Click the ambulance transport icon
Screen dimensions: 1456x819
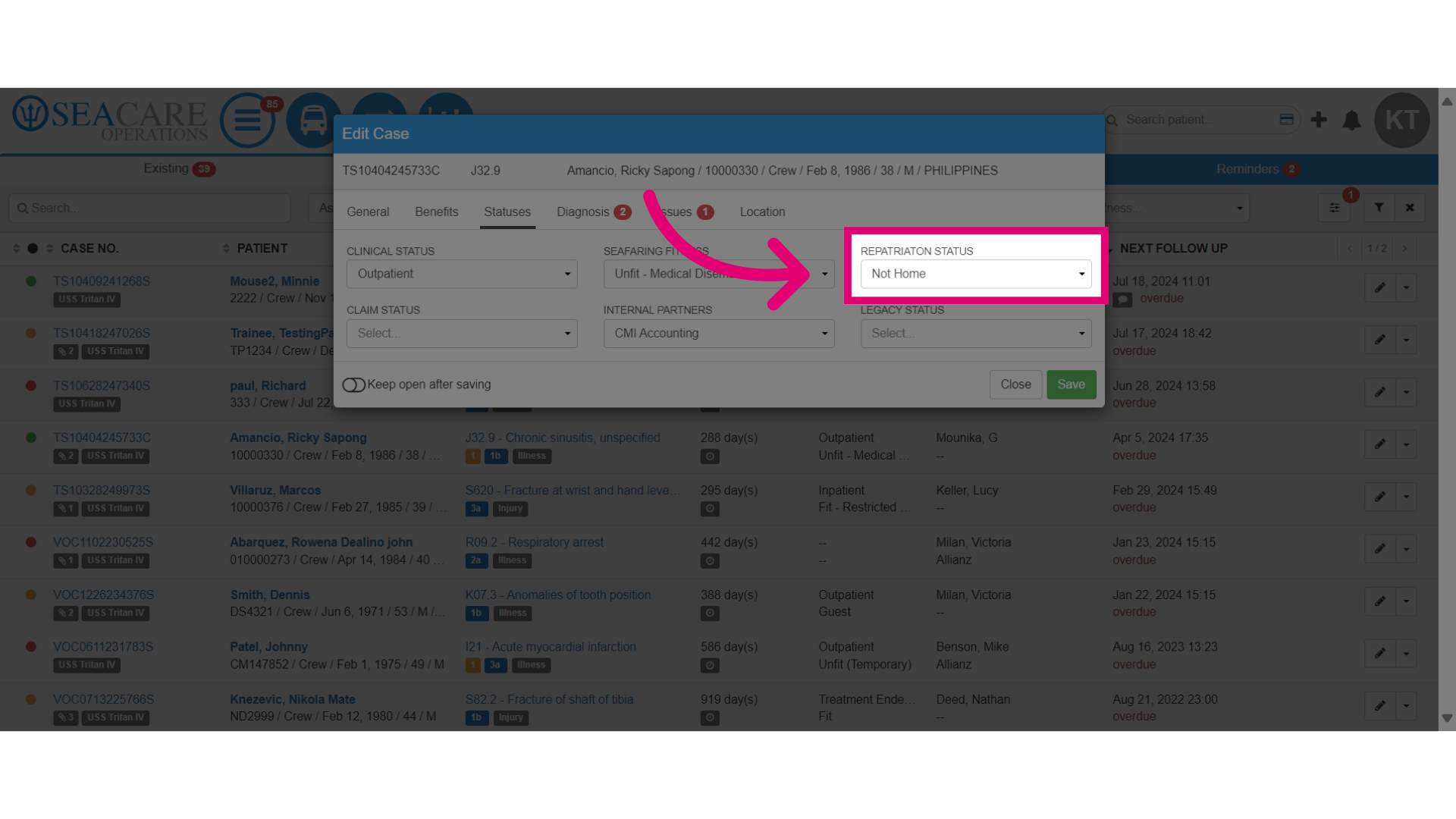tap(313, 120)
